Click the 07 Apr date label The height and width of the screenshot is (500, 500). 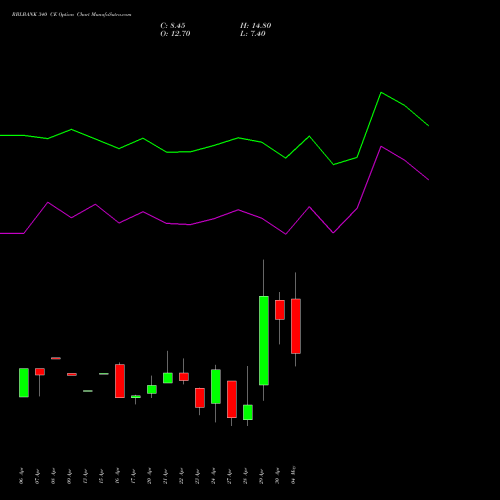pyautogui.click(x=38, y=476)
